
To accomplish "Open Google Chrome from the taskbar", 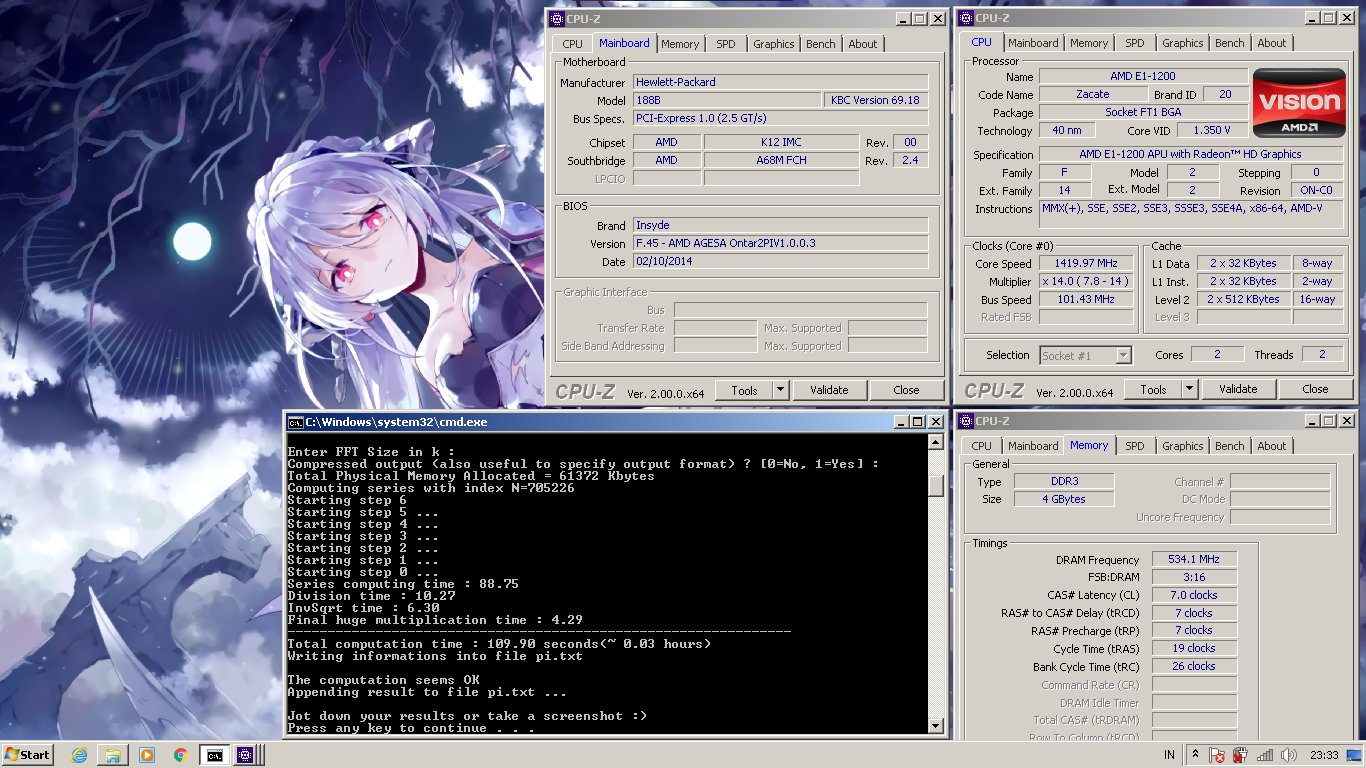I will pos(180,755).
